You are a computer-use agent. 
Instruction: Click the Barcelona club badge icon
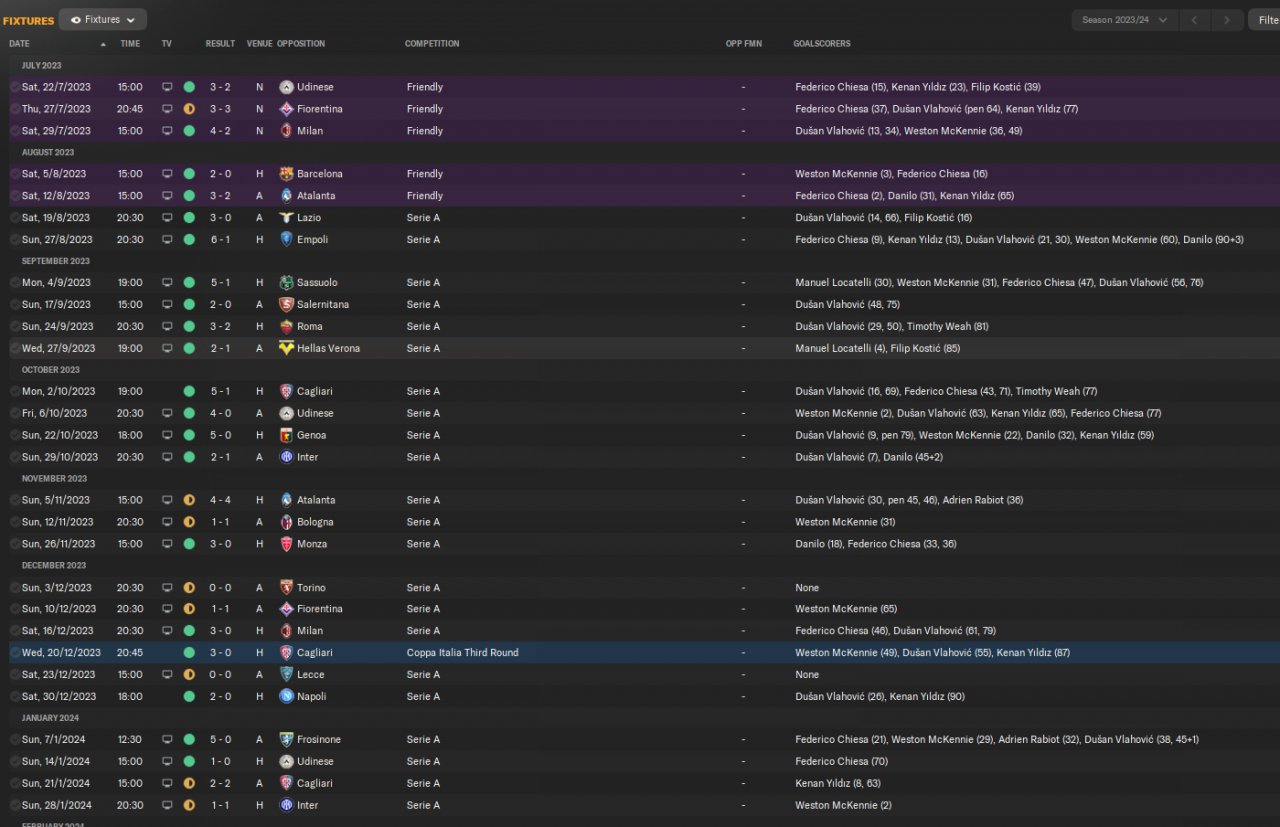(286, 174)
